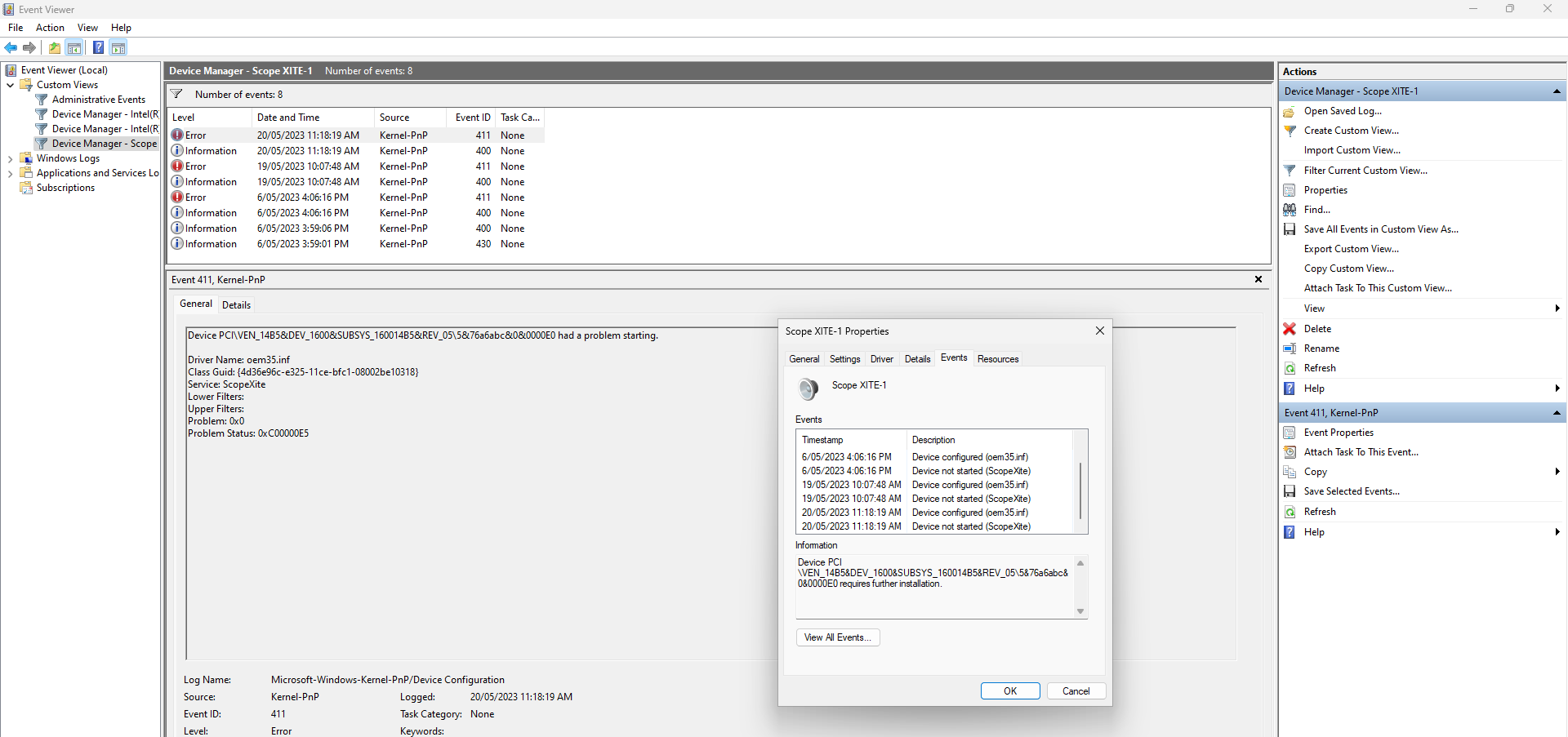Close the Event 411 preview pane
The height and width of the screenshot is (737, 1568).
point(1258,279)
